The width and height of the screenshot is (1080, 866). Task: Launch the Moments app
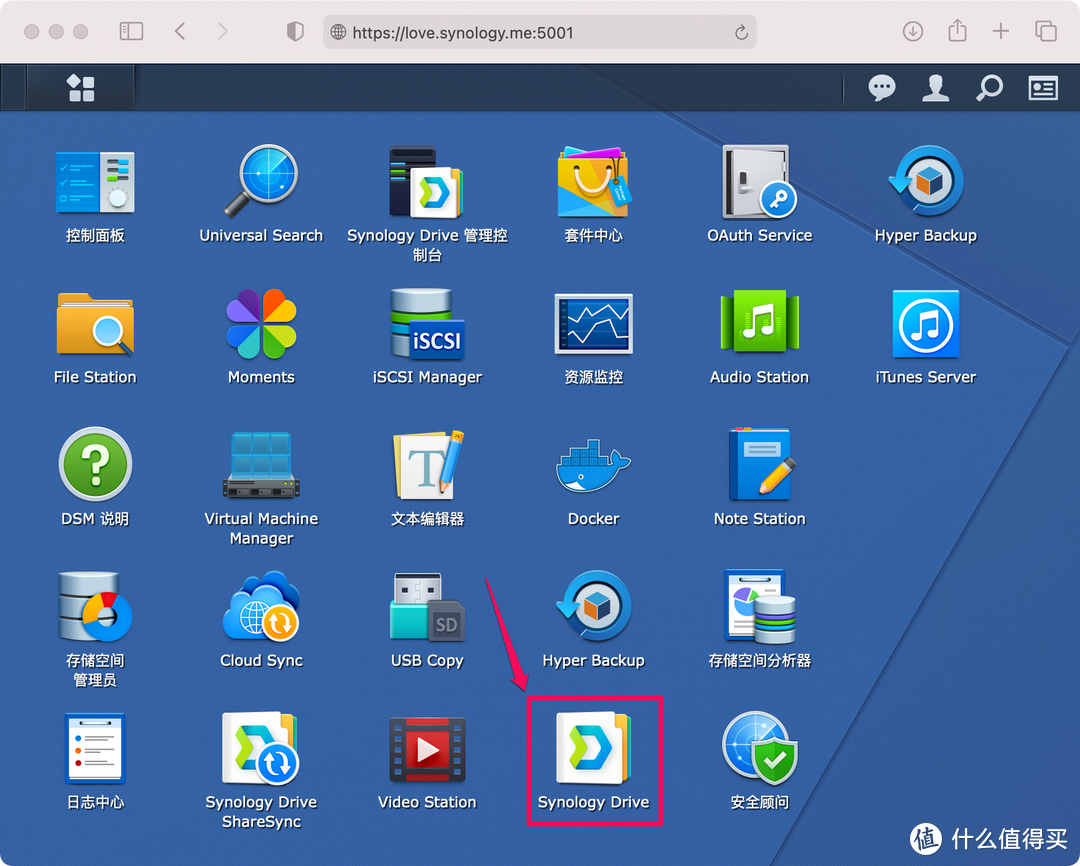tap(261, 324)
